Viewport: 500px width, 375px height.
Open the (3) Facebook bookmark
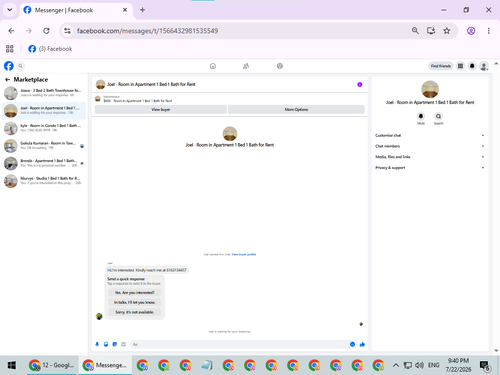point(50,49)
